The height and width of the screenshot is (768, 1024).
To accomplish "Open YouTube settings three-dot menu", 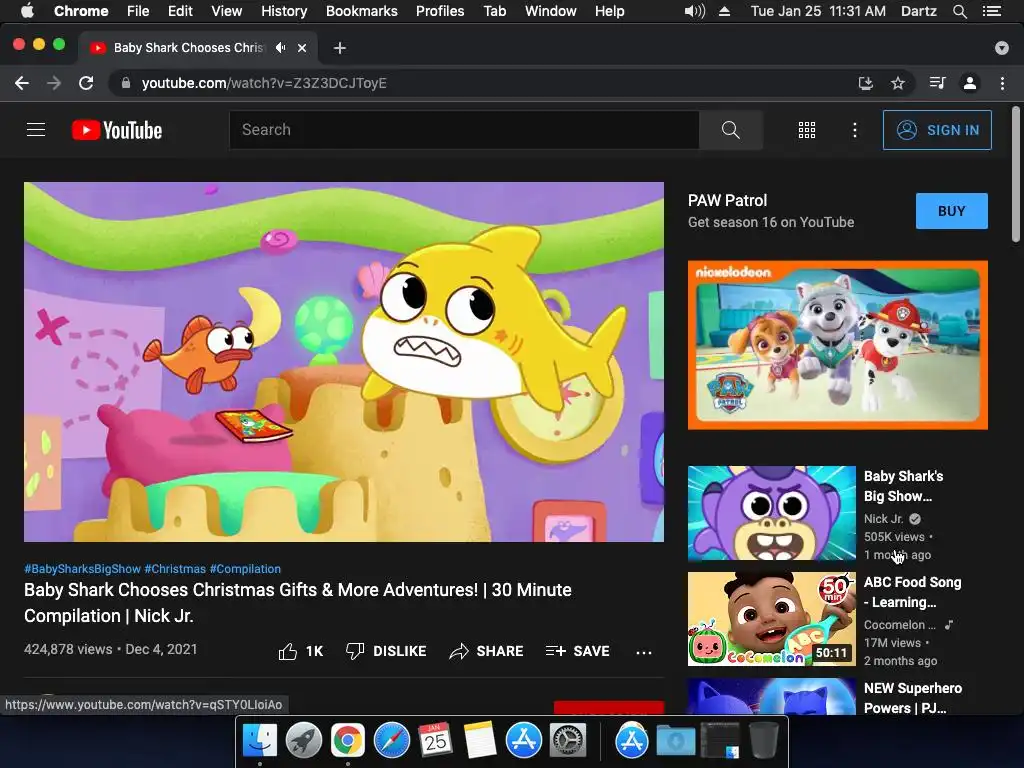I will 854,130.
